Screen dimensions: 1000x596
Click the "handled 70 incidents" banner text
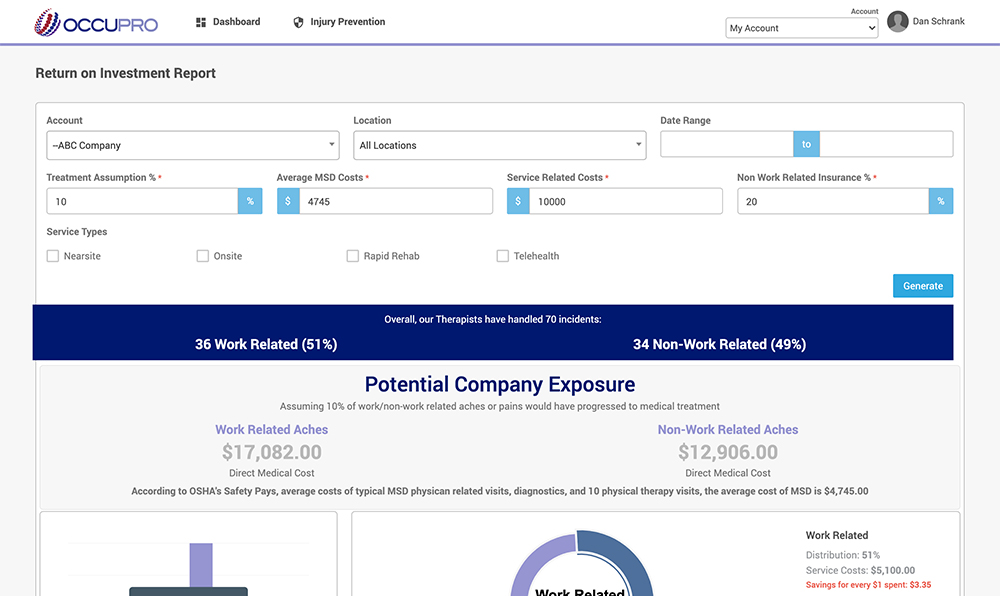coord(493,319)
